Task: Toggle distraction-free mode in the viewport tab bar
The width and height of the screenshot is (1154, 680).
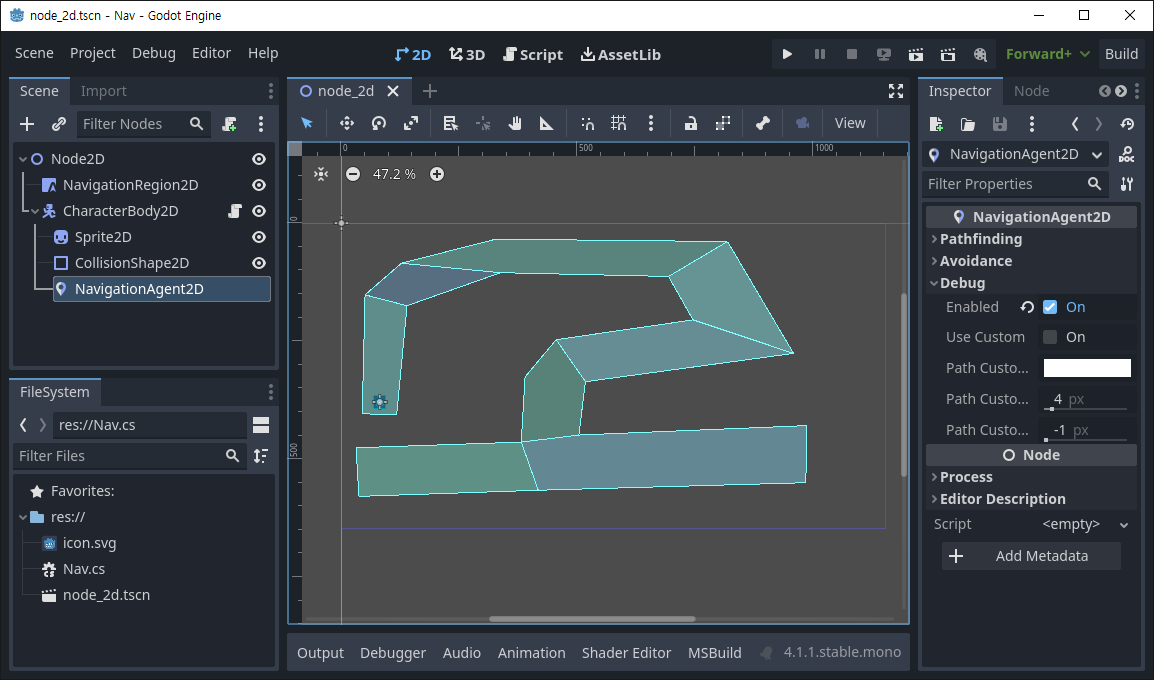Action: [896, 91]
